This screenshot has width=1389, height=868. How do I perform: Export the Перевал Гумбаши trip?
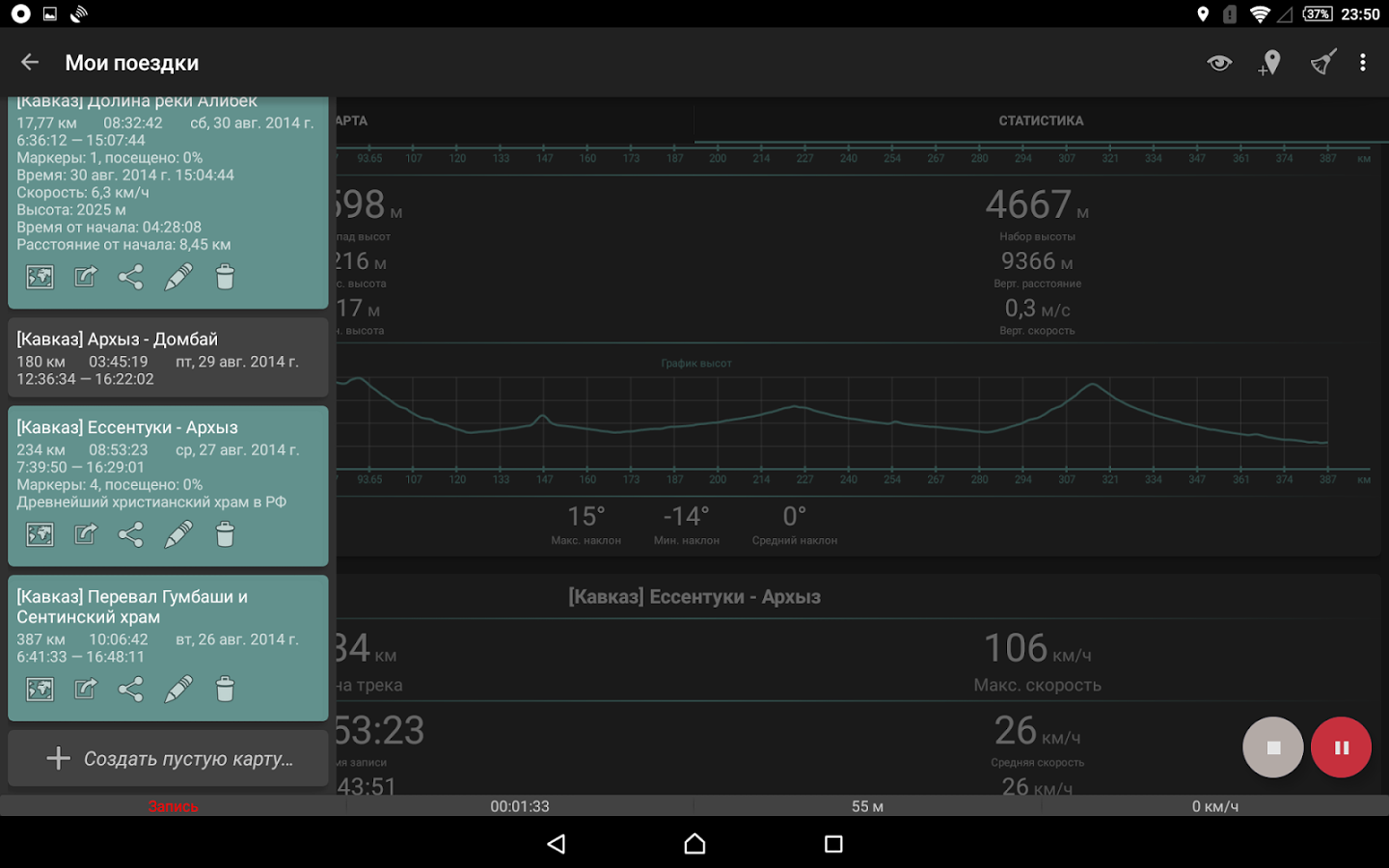pyautogui.click(x=86, y=690)
